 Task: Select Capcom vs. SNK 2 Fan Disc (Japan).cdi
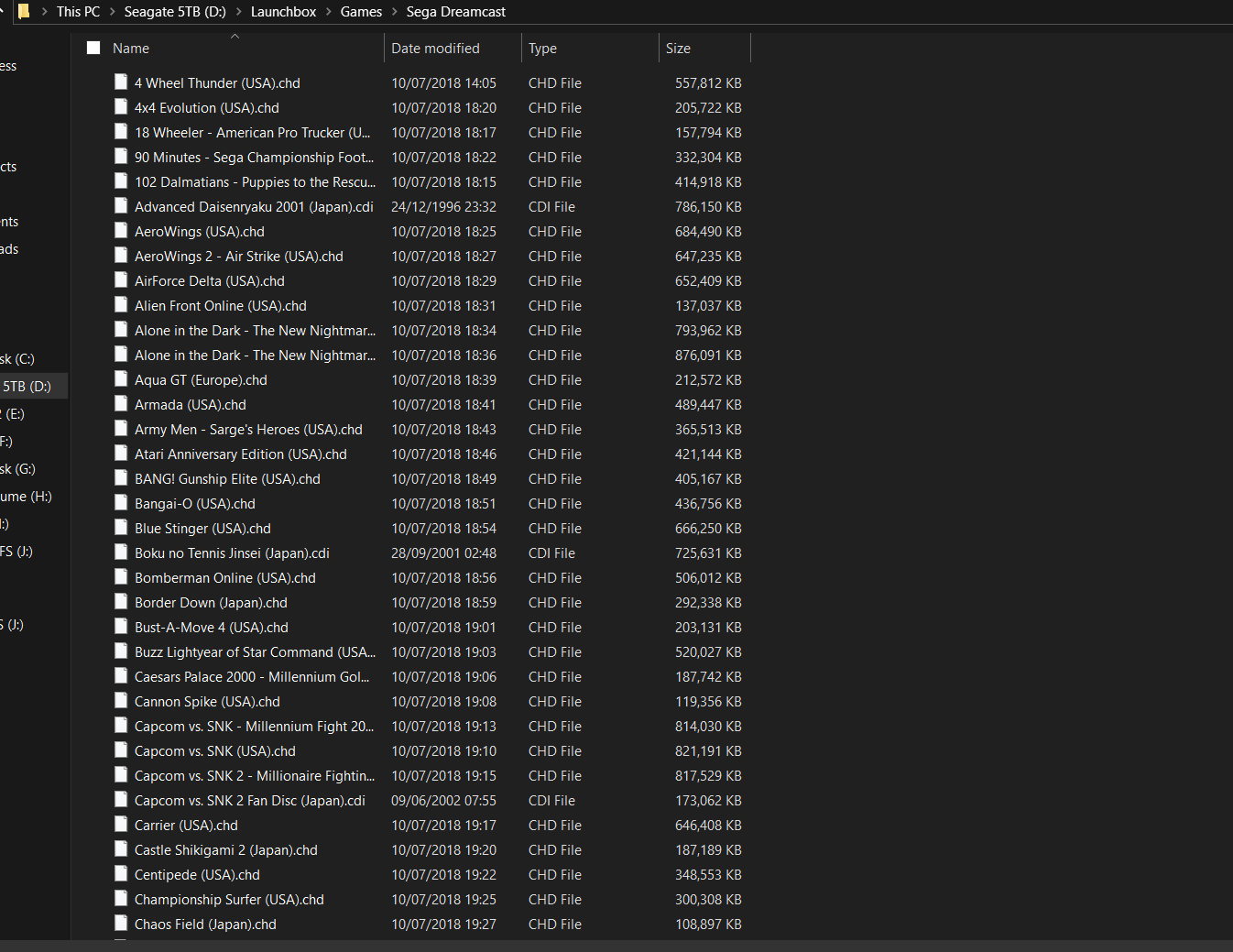250,801
